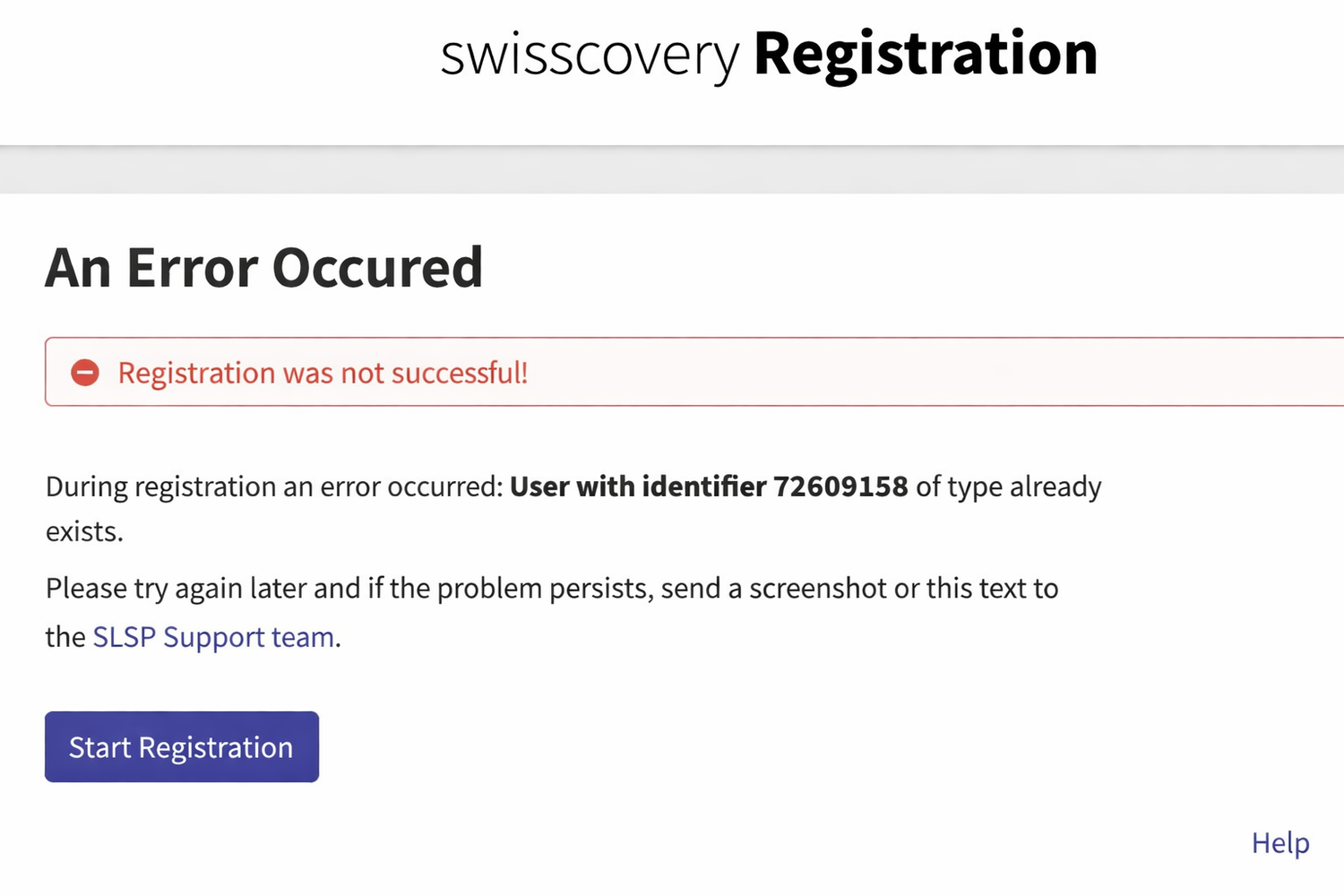This screenshot has width=1344, height=896.
Task: Click the gray band below header
Action: point(672,170)
